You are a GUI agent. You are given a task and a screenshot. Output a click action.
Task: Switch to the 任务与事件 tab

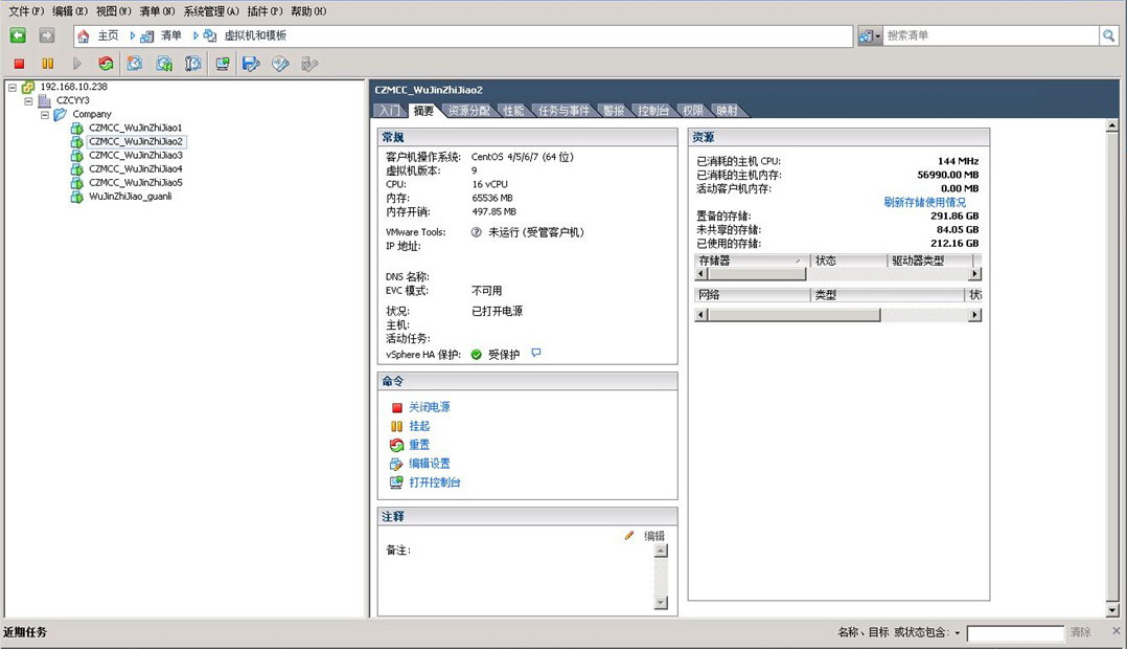click(x=564, y=111)
